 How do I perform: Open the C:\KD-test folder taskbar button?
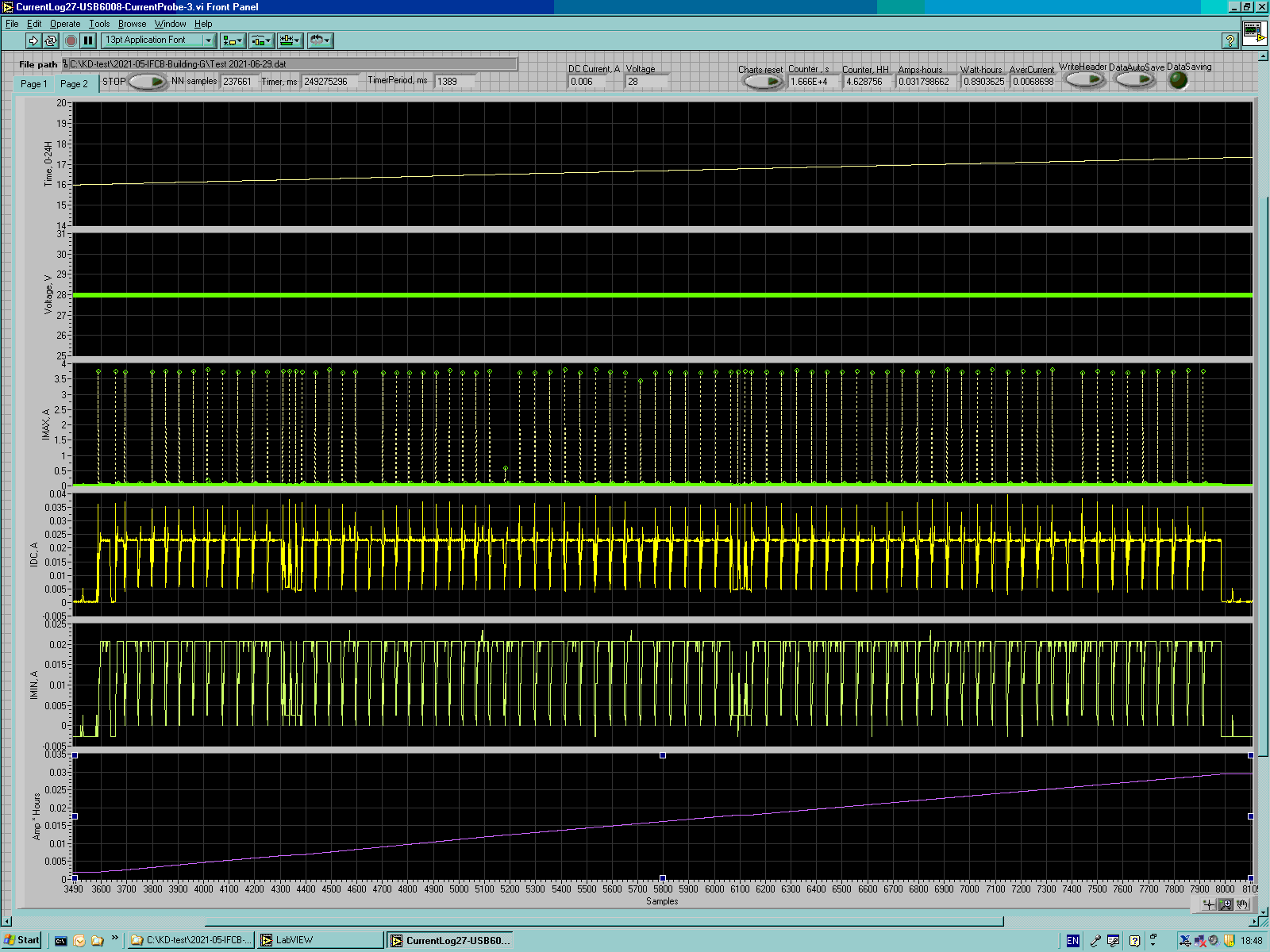coord(191,940)
